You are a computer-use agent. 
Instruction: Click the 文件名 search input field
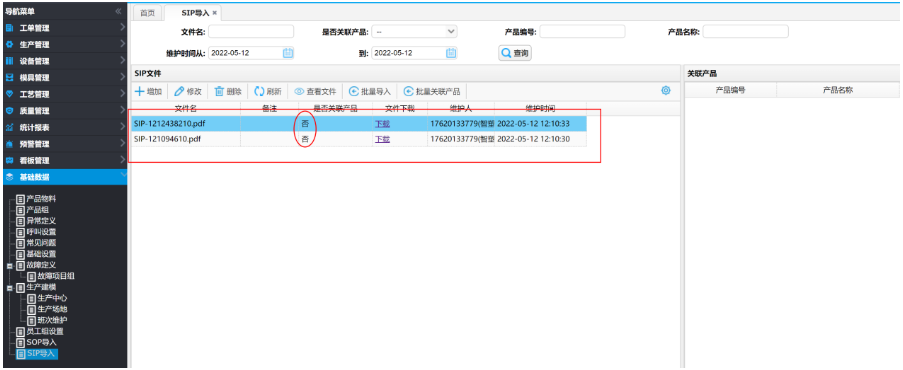pyautogui.click(x=251, y=32)
